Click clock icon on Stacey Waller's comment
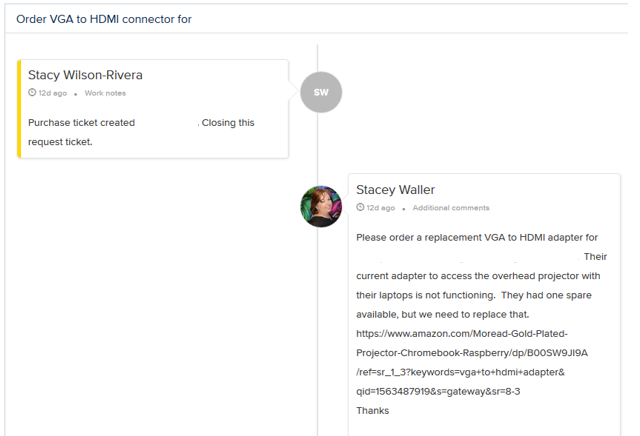 click(x=361, y=208)
